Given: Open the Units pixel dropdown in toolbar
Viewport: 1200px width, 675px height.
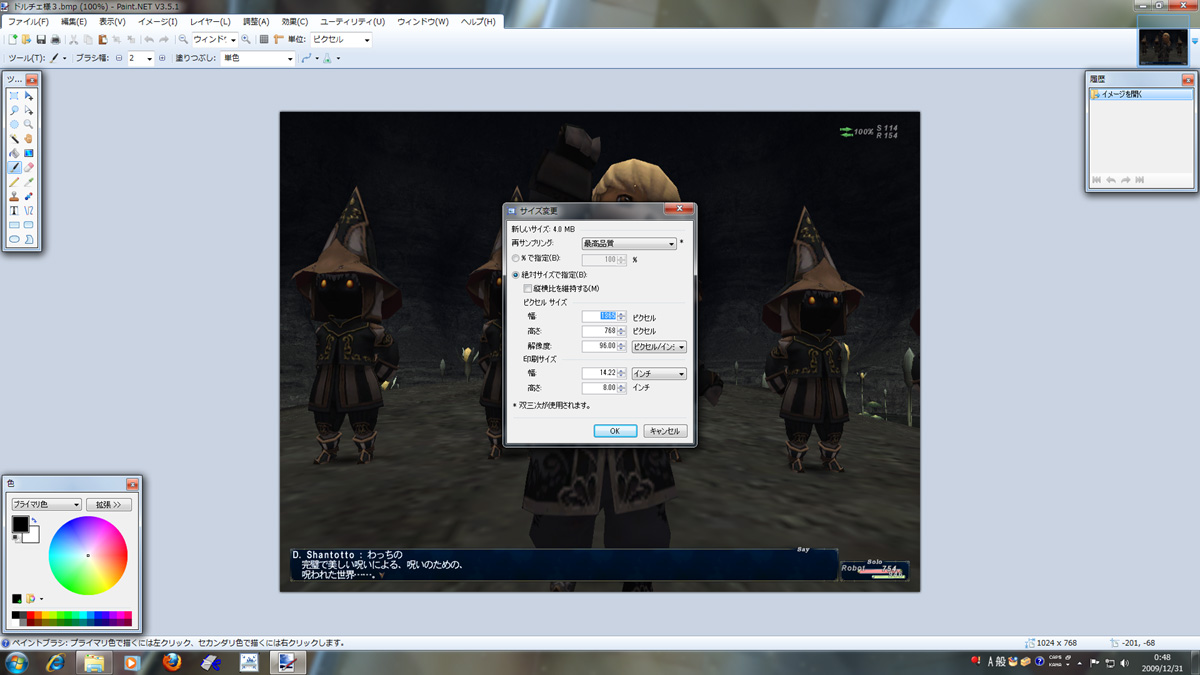Looking at the screenshot, I should 341,40.
